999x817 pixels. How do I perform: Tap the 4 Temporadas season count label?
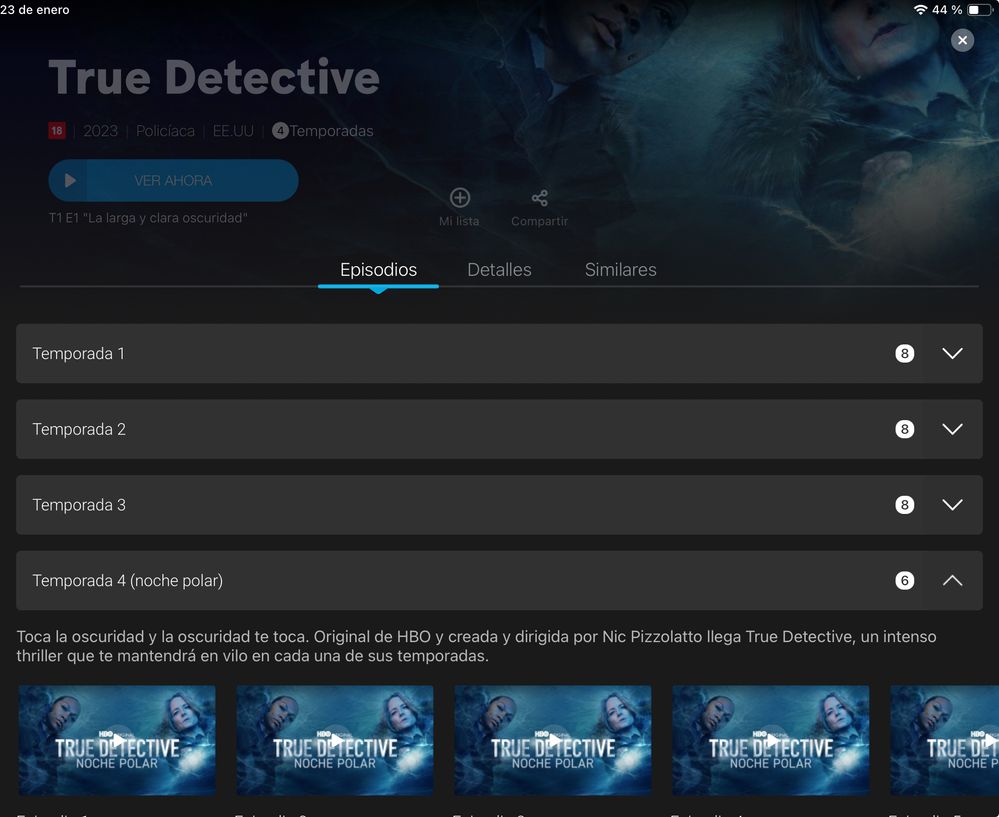point(323,131)
